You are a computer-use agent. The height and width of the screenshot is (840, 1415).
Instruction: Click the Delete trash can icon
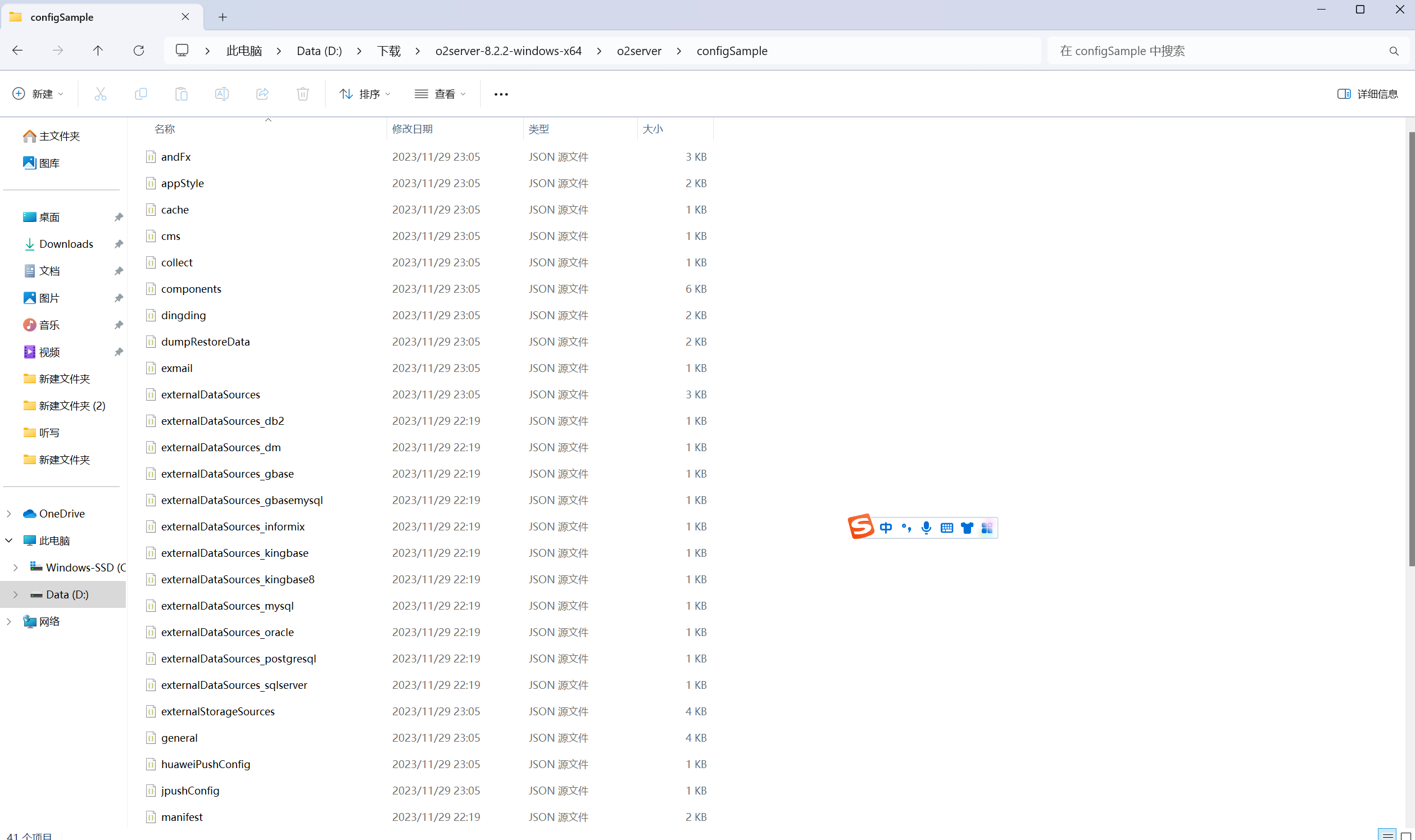point(303,94)
